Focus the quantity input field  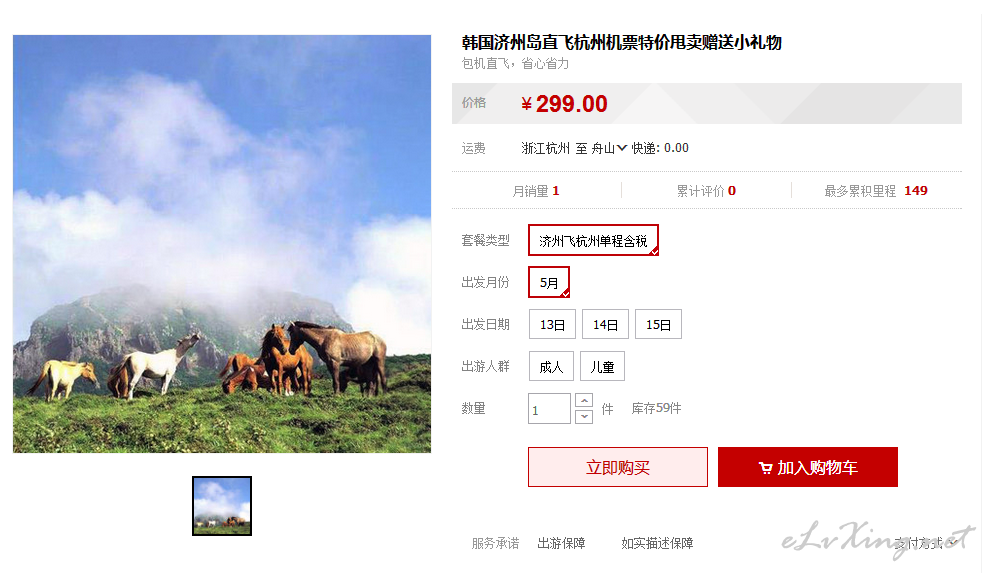pyautogui.click(x=550, y=409)
